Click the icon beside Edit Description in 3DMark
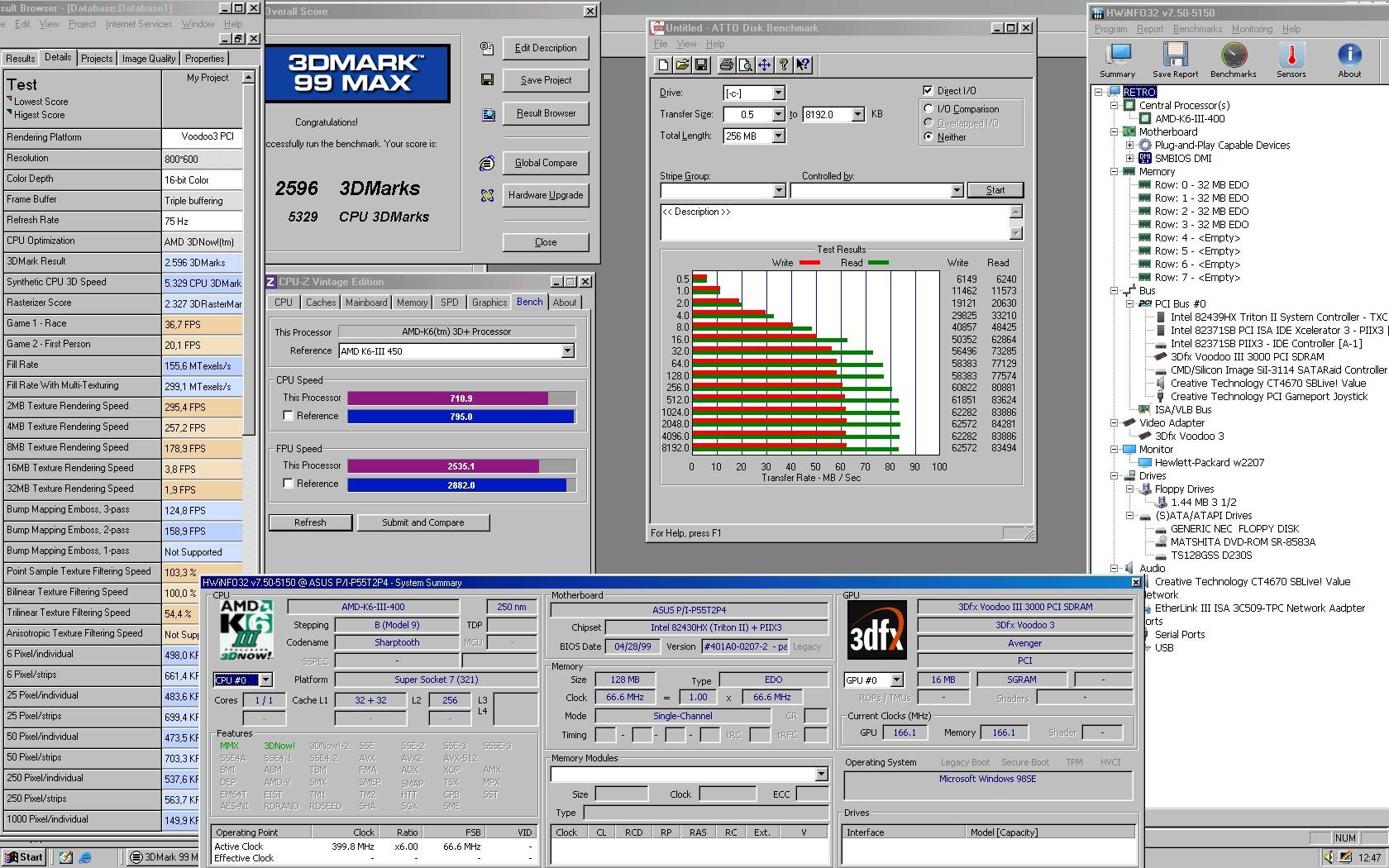This screenshot has height=868, width=1389. tap(487, 48)
